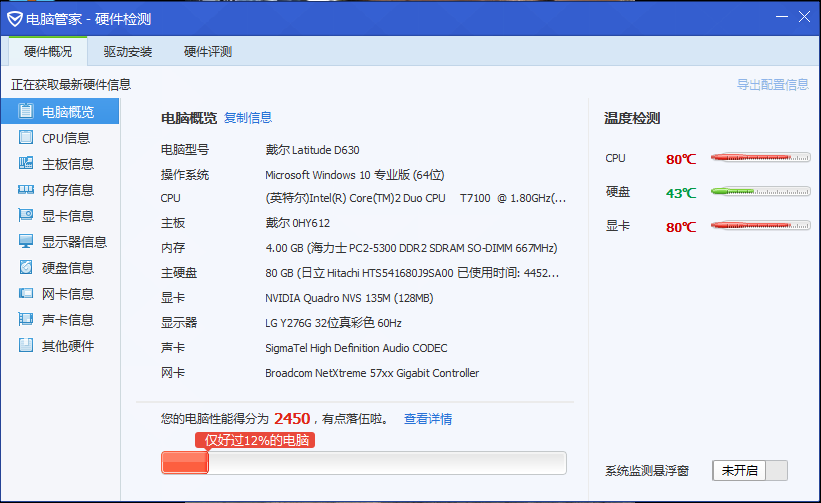The height and width of the screenshot is (503, 821).
Task: Click the CPU 80℃ temperature value
Action: coord(681,159)
